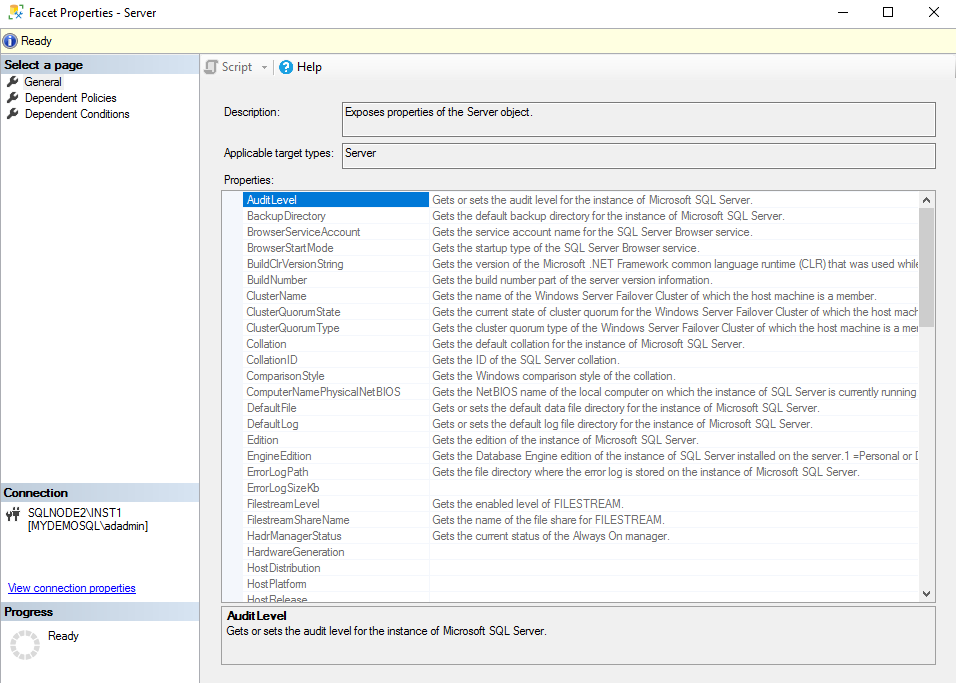
Task: Click the wrench icon beside General
Action: (13, 82)
